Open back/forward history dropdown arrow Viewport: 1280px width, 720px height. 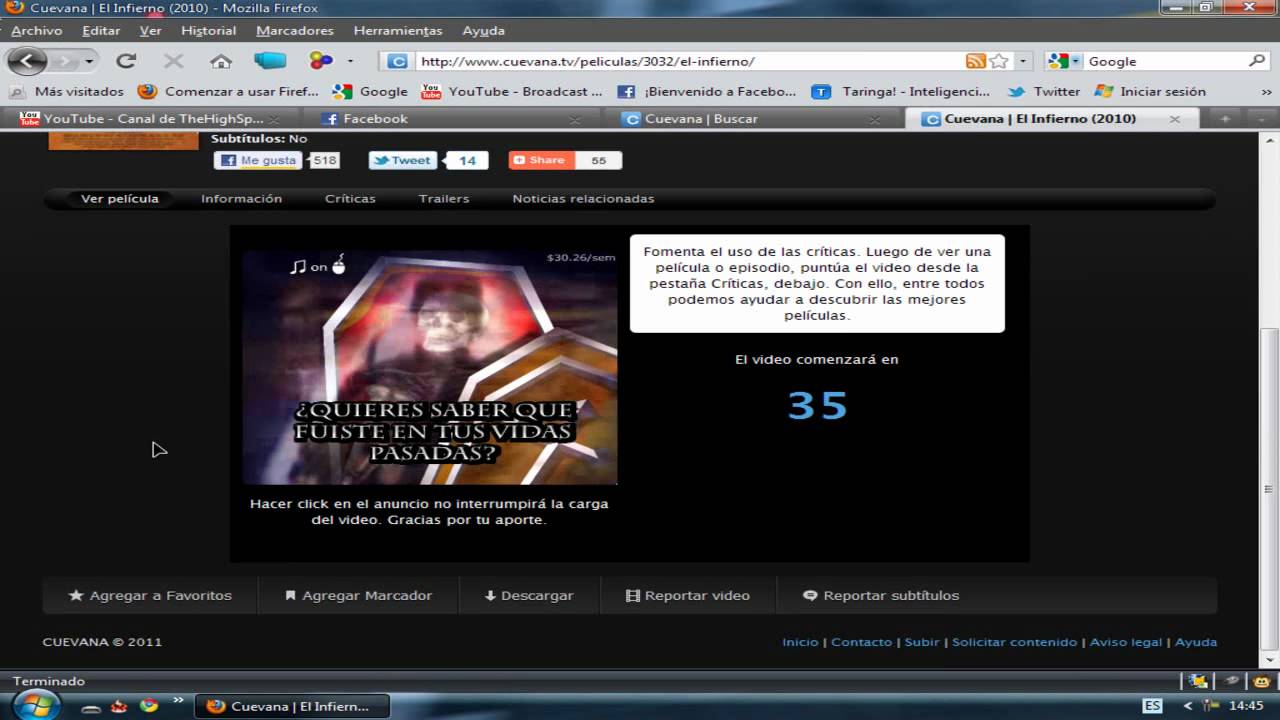point(89,62)
